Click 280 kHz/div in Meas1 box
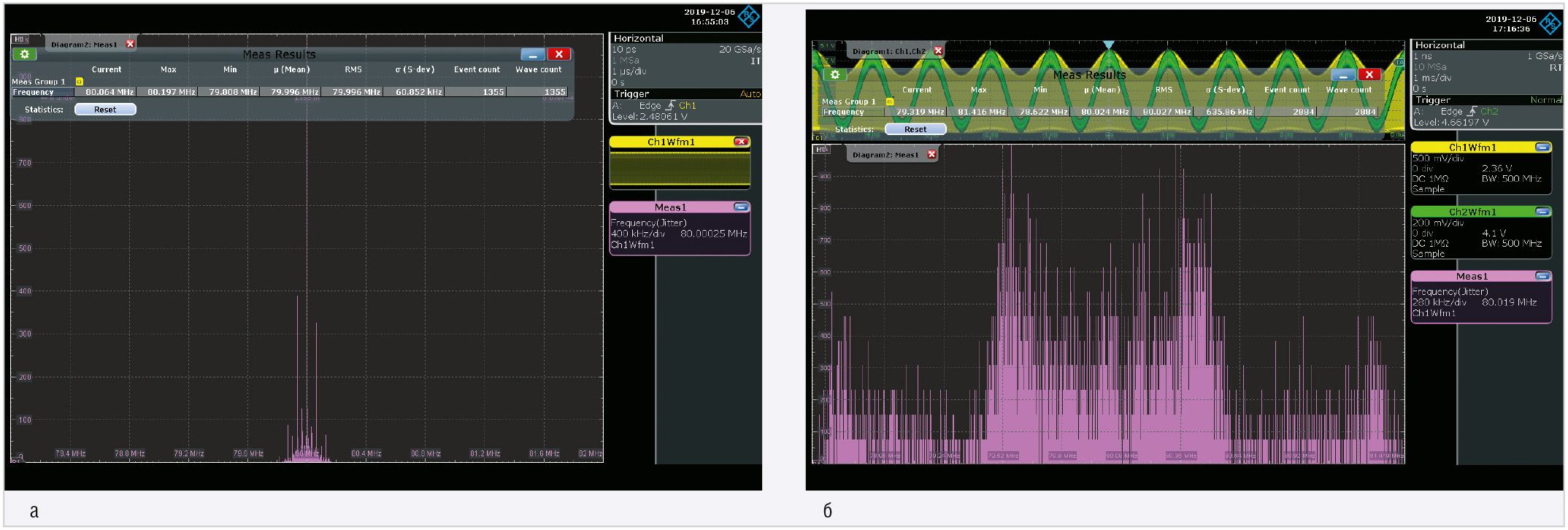This screenshot has height=530, width=1568. pyautogui.click(x=1439, y=302)
